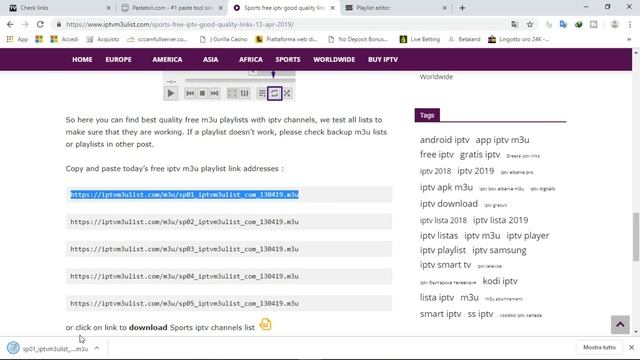Click the sp04_iptvm3ulist_com_130419.m3u link text
The image size is (640, 360).
[184, 276]
